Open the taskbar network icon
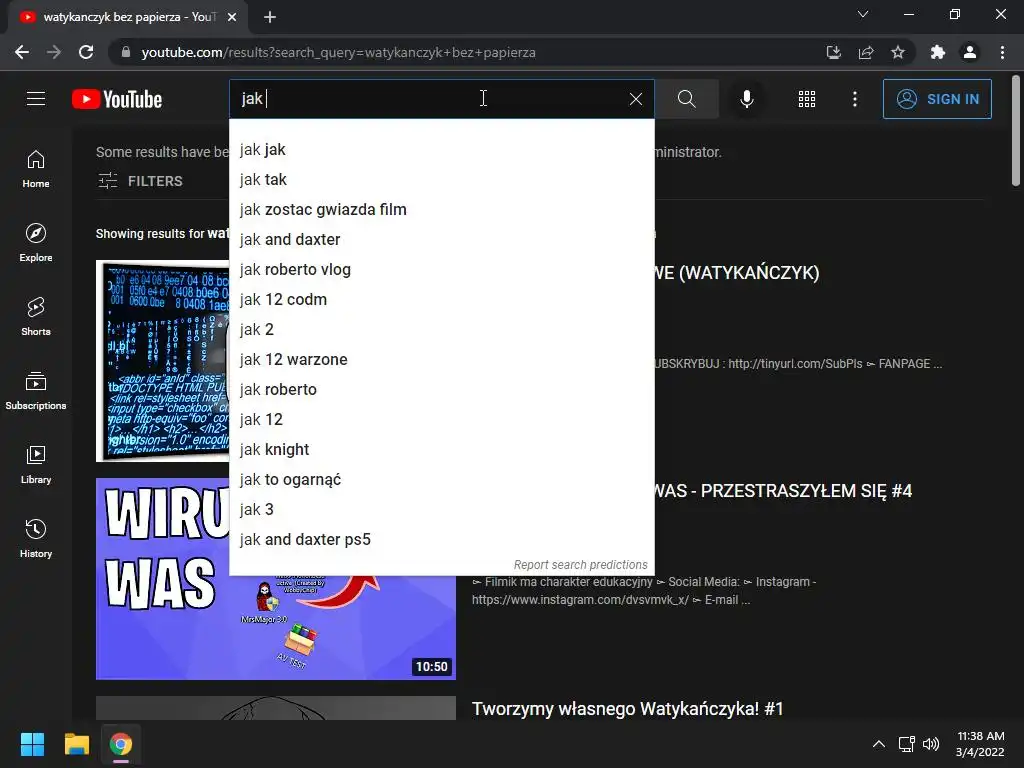Screen dimensions: 1024x768 click(x=906, y=744)
